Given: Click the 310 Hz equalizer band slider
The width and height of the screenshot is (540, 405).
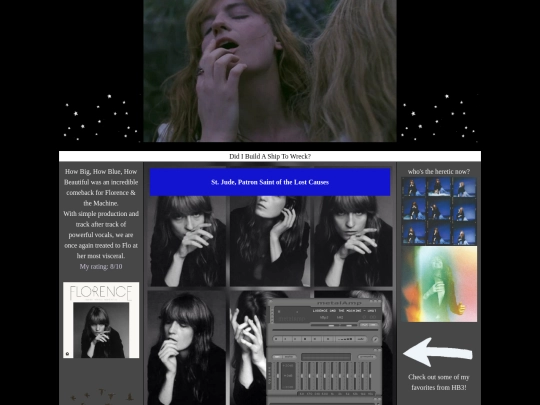Looking at the screenshot, I should click(x=317, y=376).
